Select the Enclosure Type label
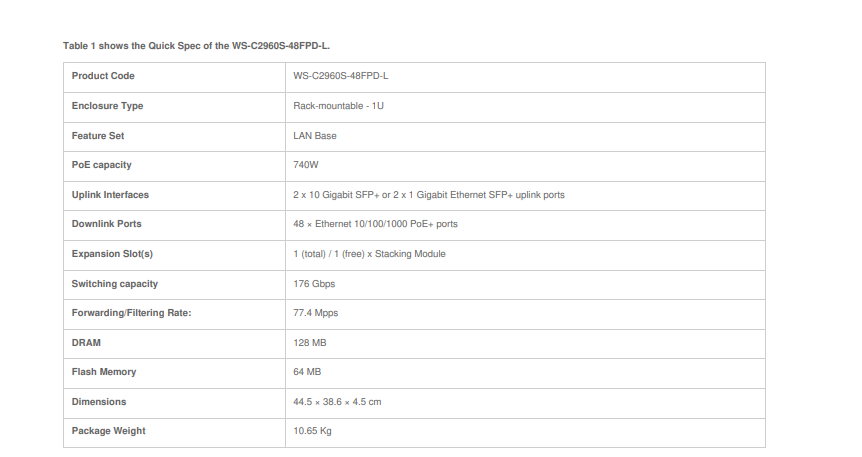 click(x=107, y=106)
